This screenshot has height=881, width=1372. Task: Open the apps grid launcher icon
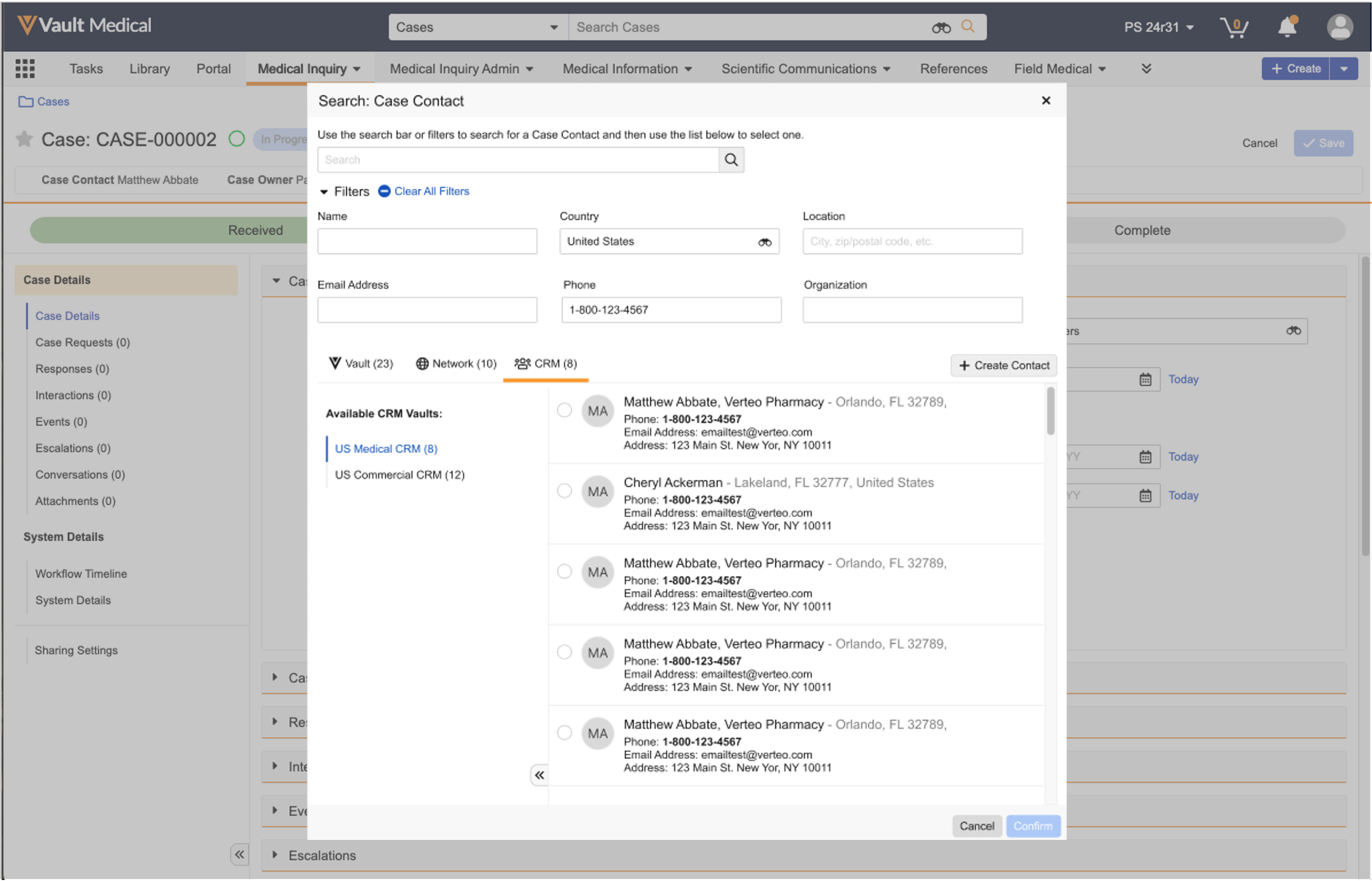25,69
